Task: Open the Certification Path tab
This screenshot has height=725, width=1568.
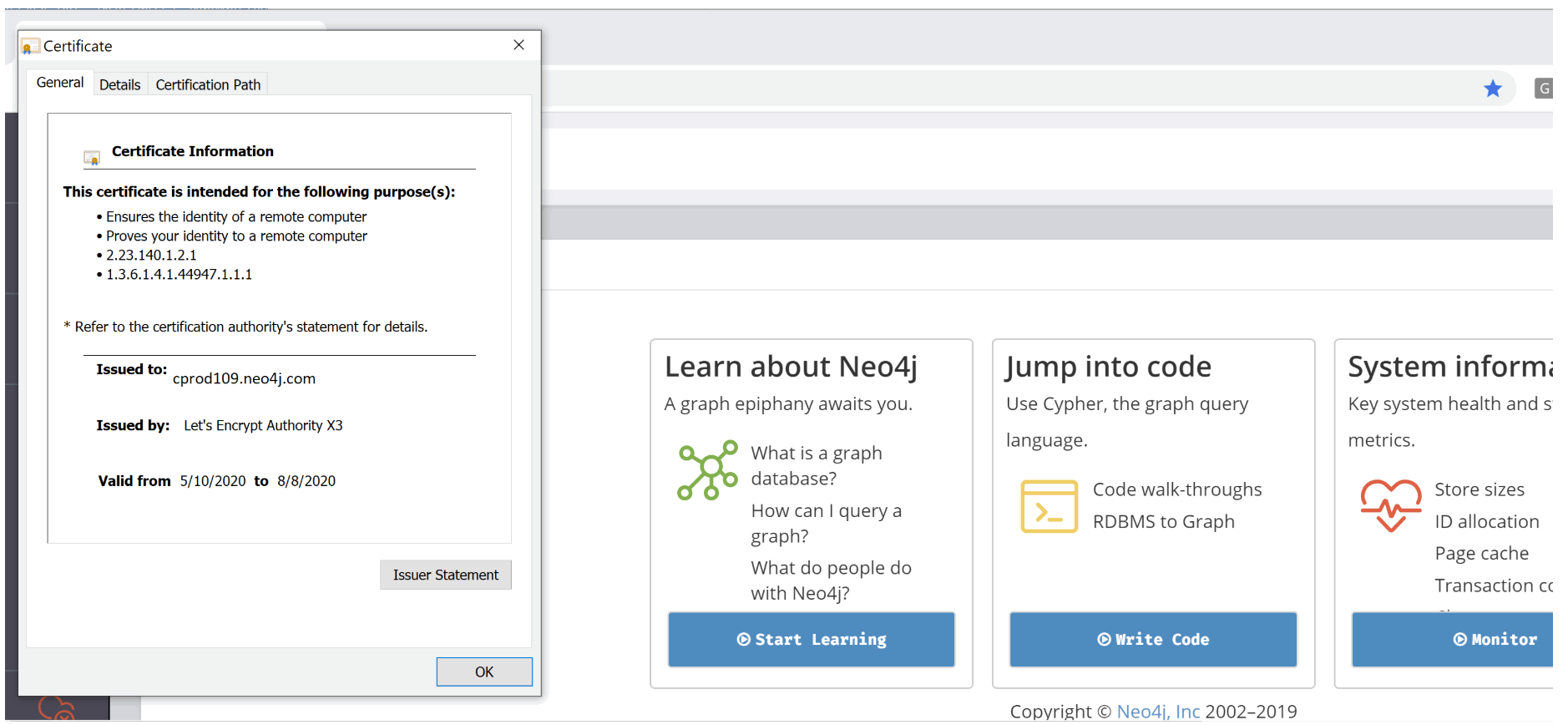Action: [x=208, y=84]
